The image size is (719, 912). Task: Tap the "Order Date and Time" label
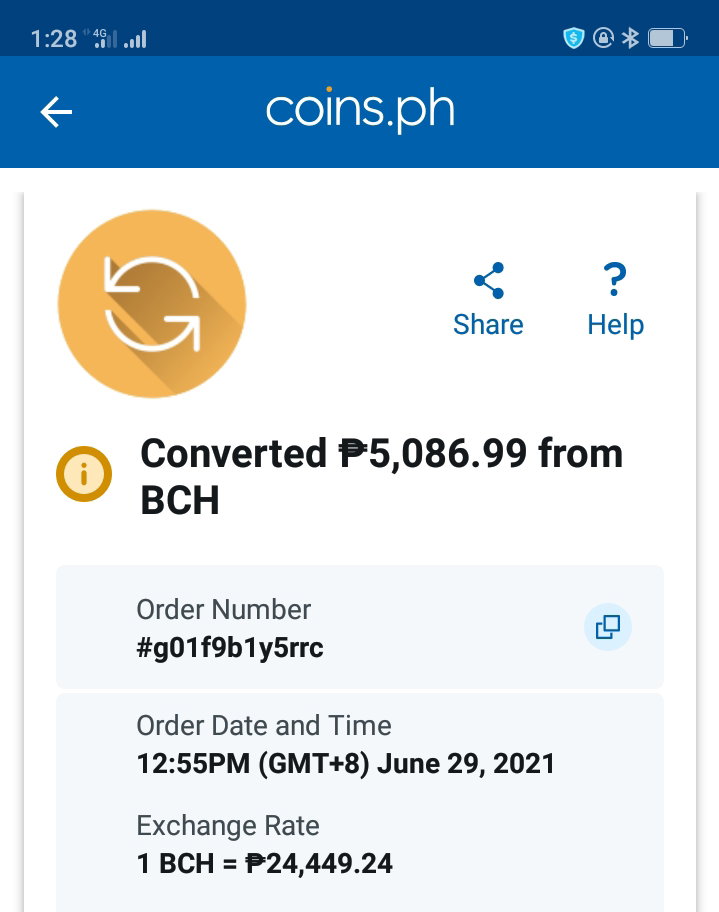264,725
